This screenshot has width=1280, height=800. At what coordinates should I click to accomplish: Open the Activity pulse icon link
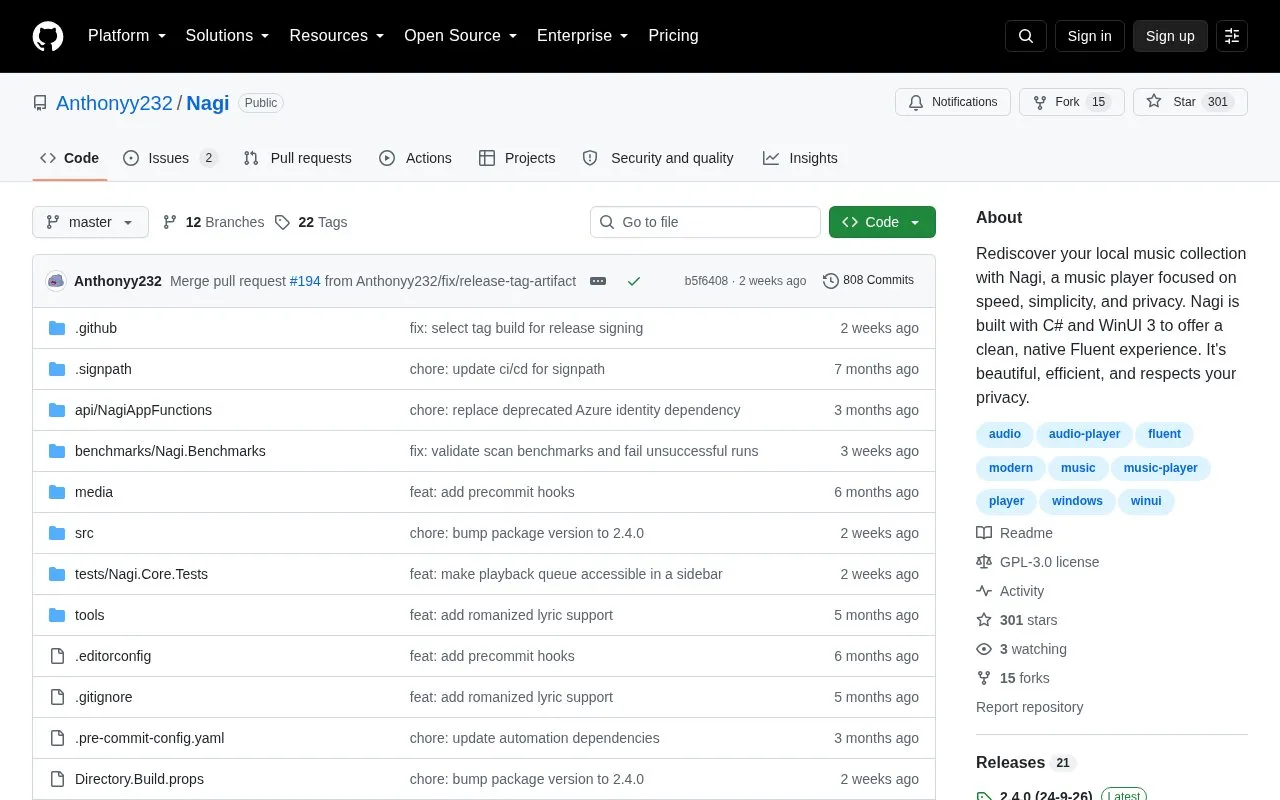pos(984,591)
